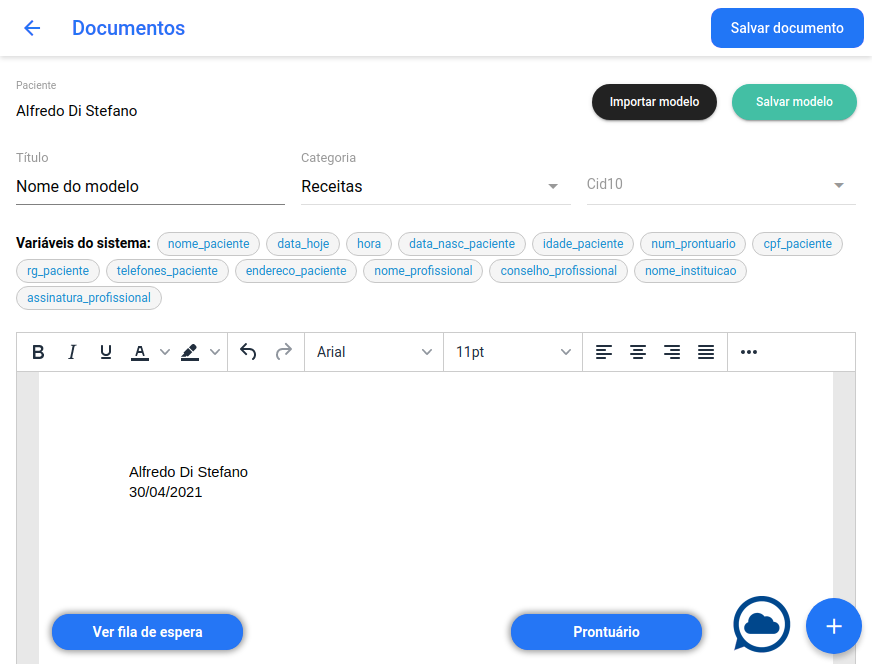Click the Título input field
Image resolution: width=872 pixels, height=664 pixels.
[x=150, y=186]
